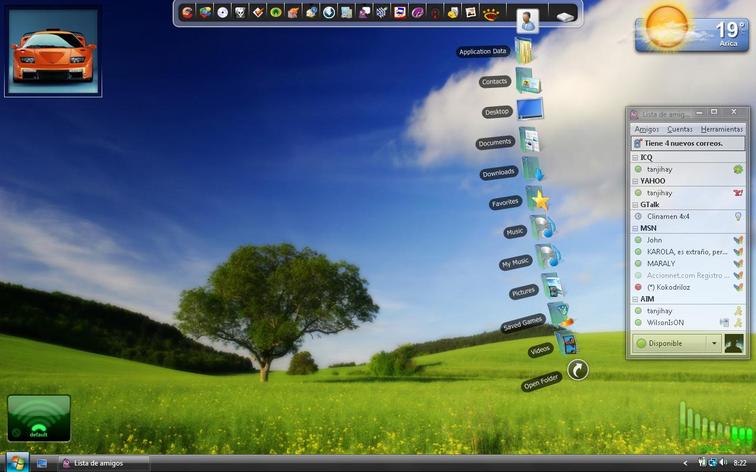Select the WilsonIsON contact in AIM
756x472 pixels.
[x=688, y=323]
